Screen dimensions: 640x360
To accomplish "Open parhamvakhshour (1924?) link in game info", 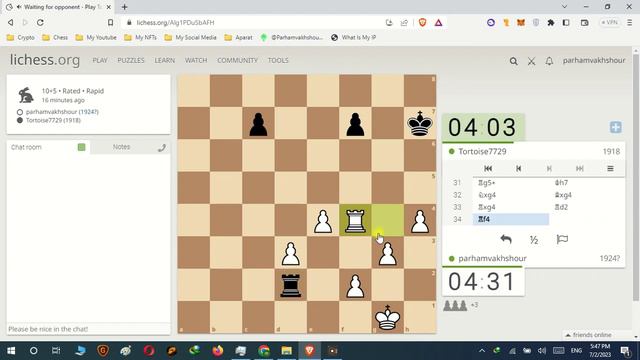I will click(62, 112).
